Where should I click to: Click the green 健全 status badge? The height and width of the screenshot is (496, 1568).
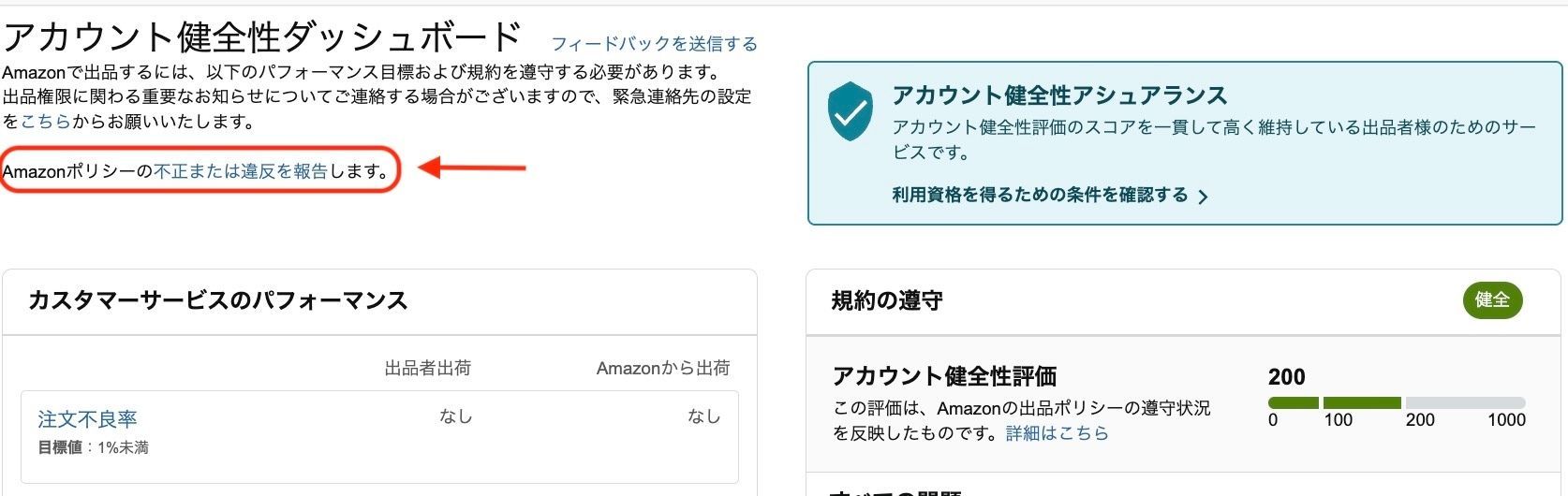(x=1492, y=300)
